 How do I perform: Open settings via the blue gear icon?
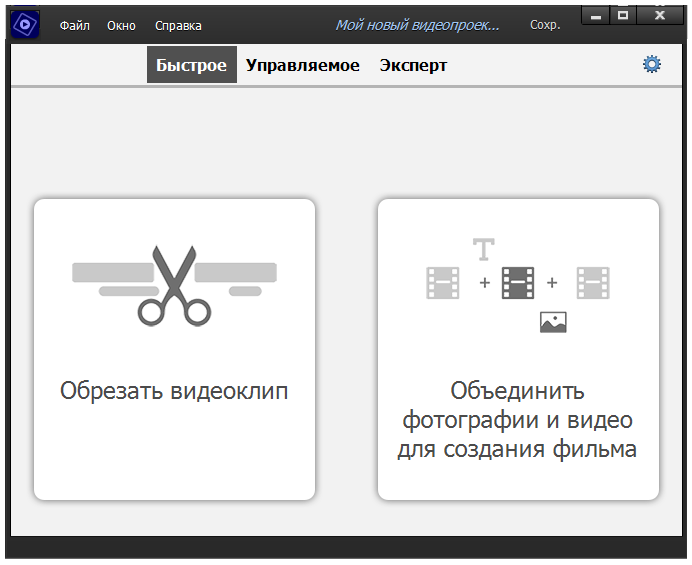coord(652,64)
